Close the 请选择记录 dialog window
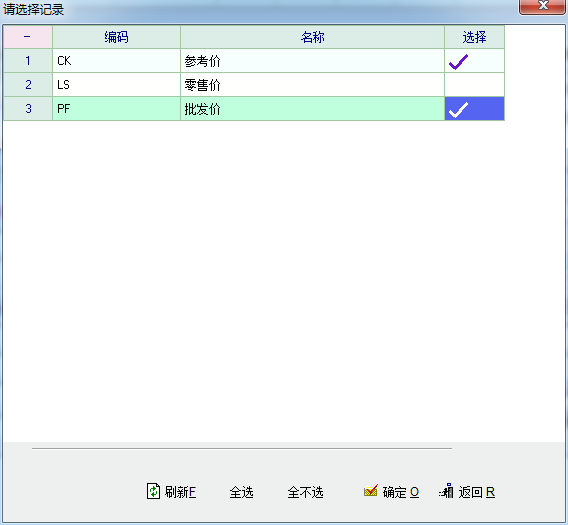The image size is (568, 525). [x=542, y=6]
